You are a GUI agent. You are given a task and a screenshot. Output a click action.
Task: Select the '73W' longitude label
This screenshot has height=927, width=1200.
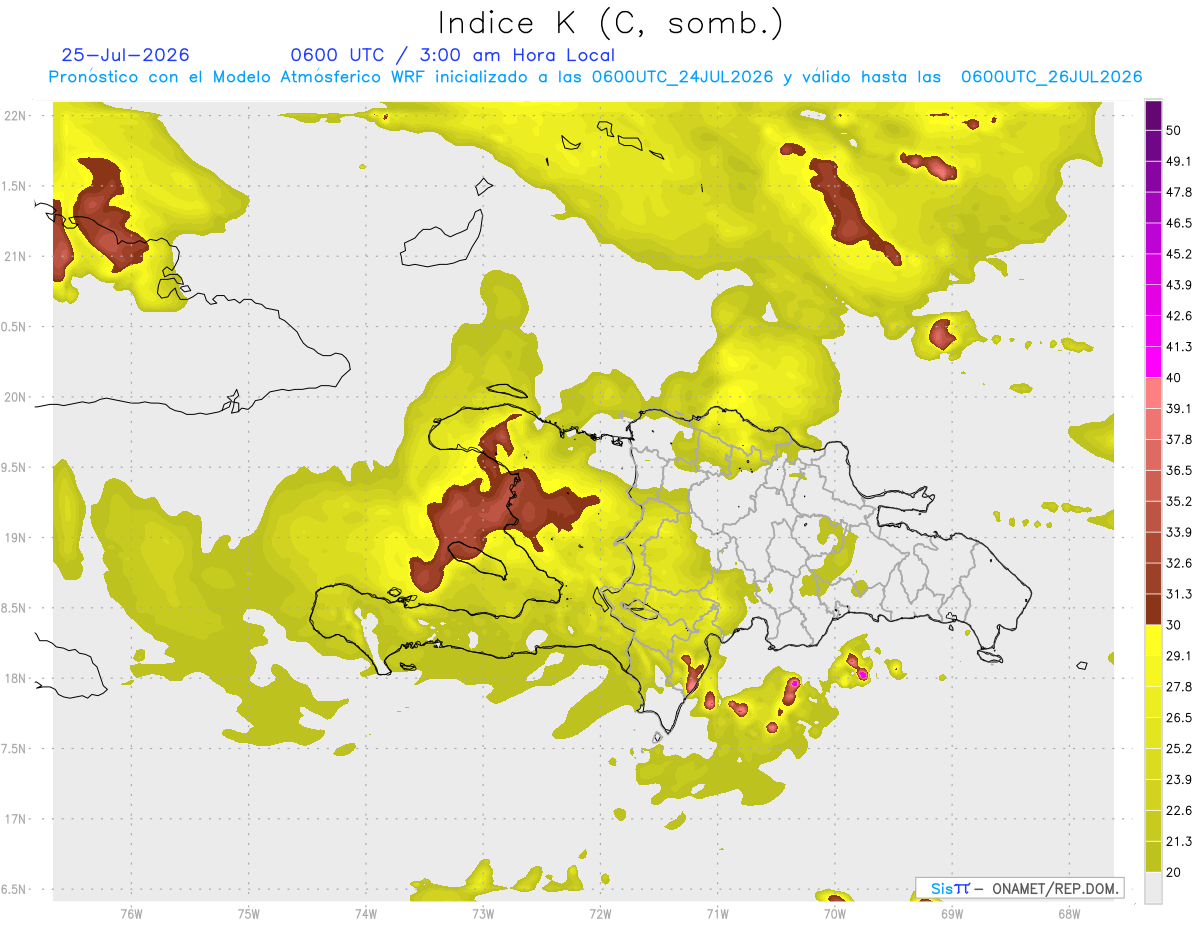click(483, 913)
